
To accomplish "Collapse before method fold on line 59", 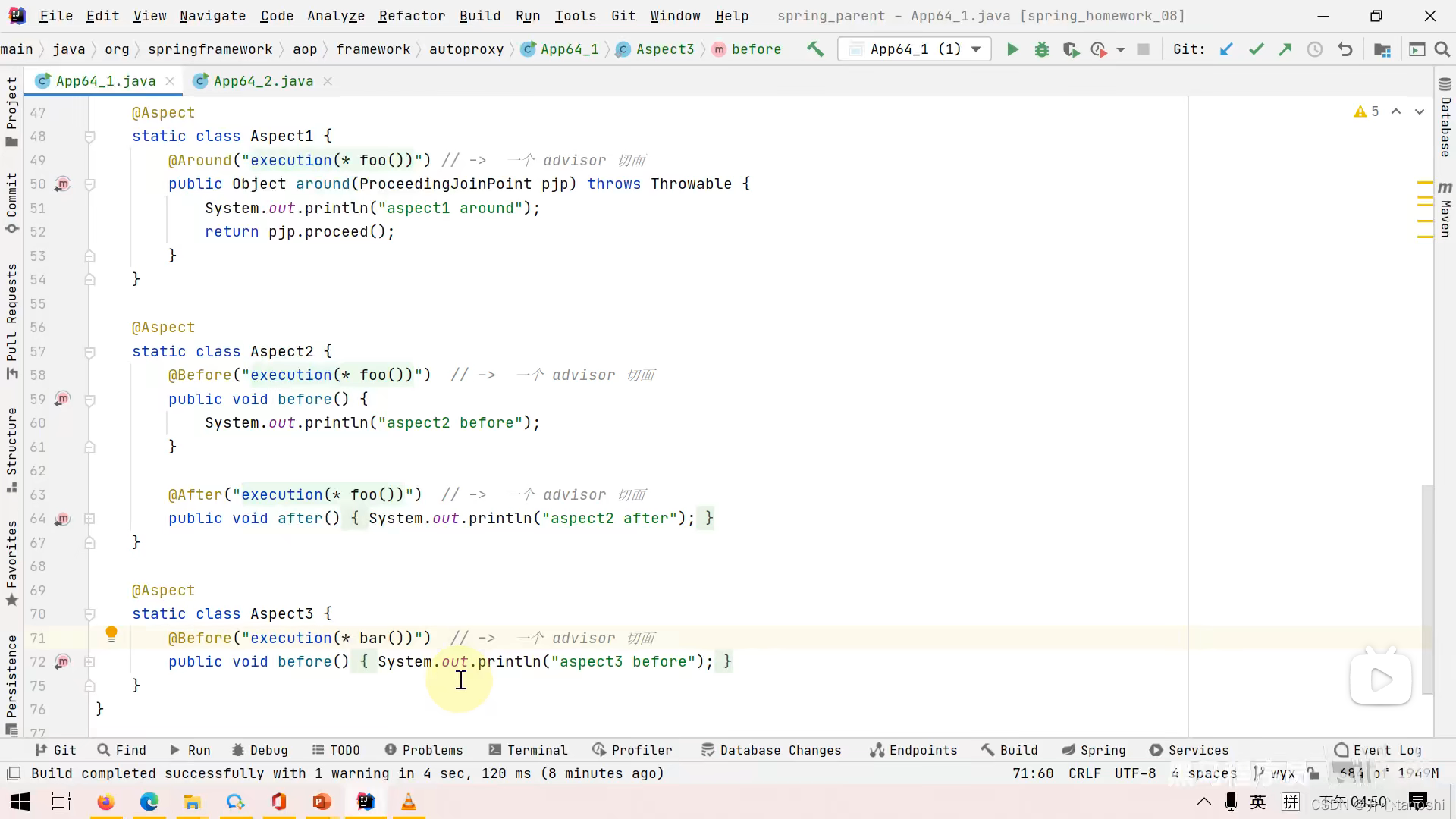I will point(89,400).
